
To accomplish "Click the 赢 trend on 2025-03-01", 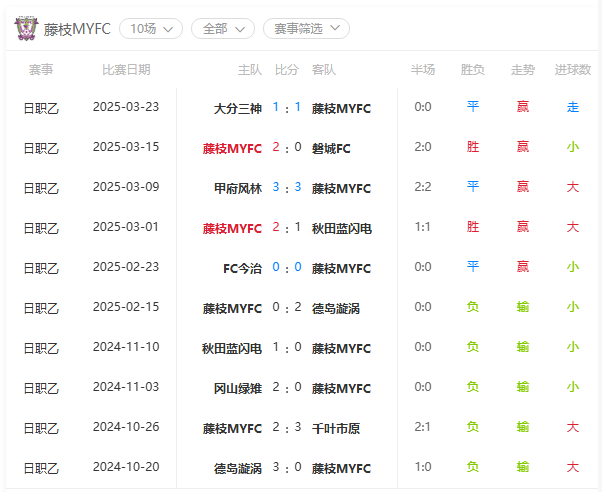I will coord(523,227).
